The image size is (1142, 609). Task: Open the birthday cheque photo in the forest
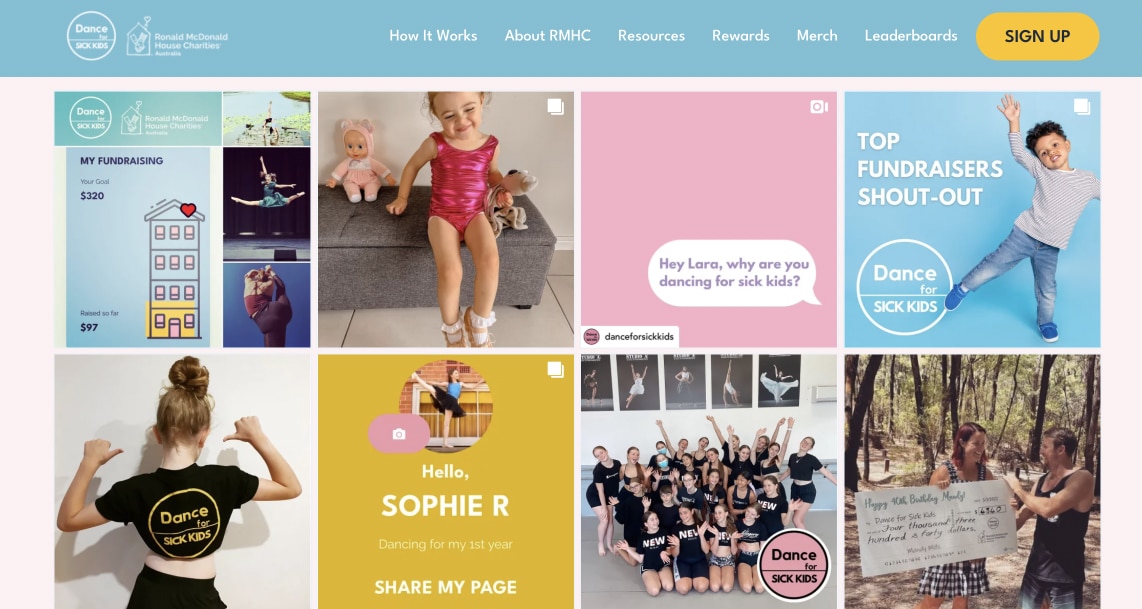[972, 482]
